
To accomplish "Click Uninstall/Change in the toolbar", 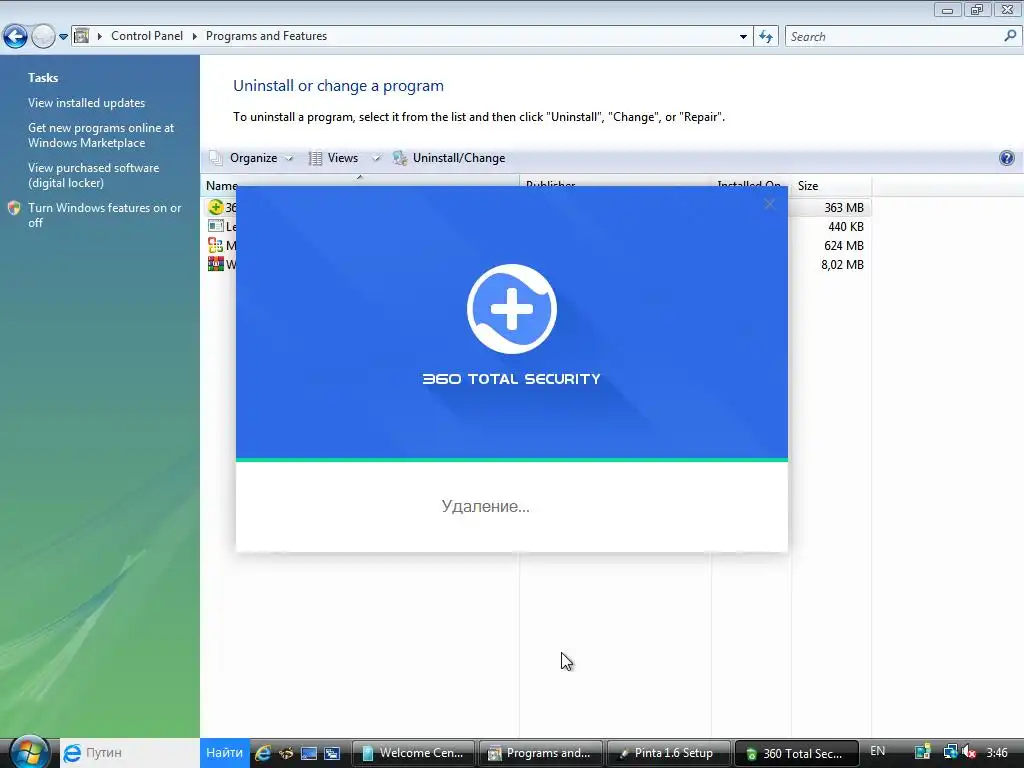I will 449,158.
